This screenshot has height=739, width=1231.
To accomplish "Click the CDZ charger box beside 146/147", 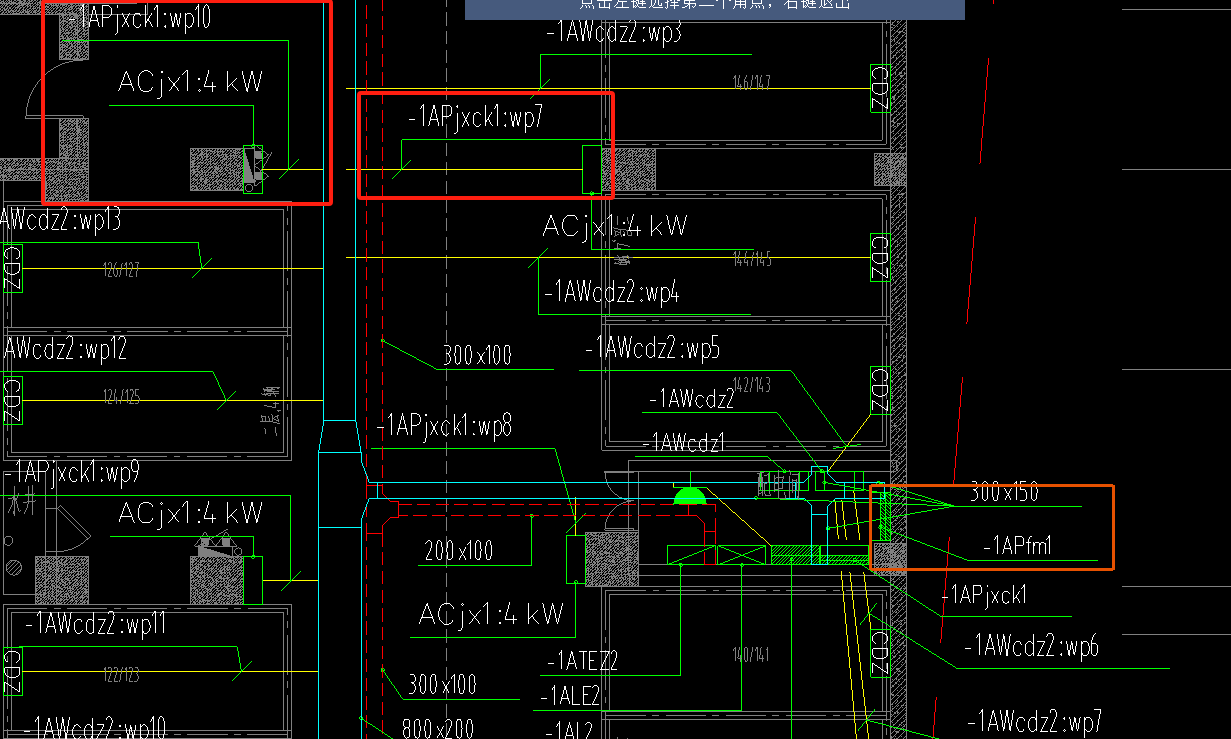I will (x=880, y=87).
